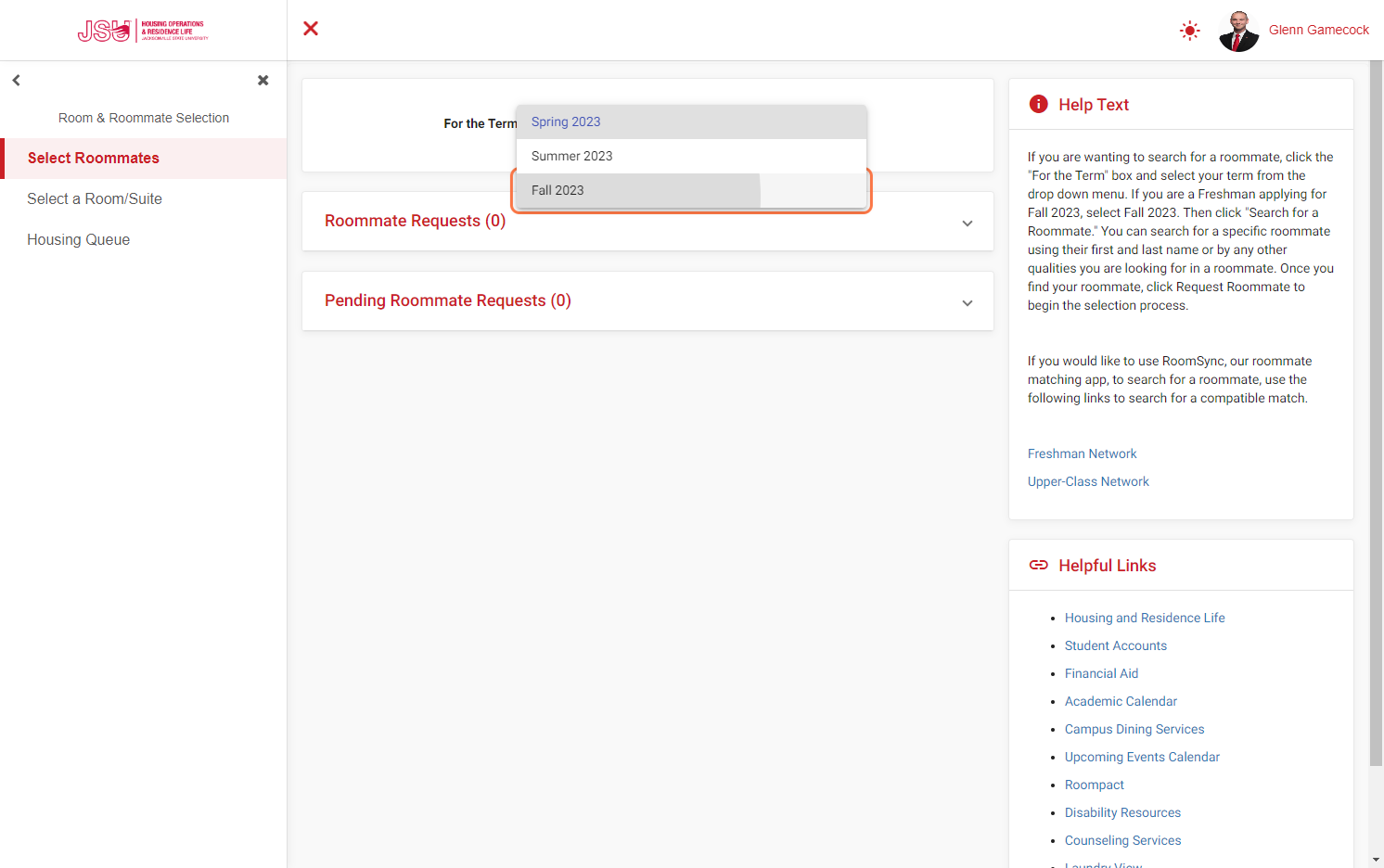Screen dimensions: 1384x868
Task: Close the sidebar with the X icon
Action: point(263,81)
